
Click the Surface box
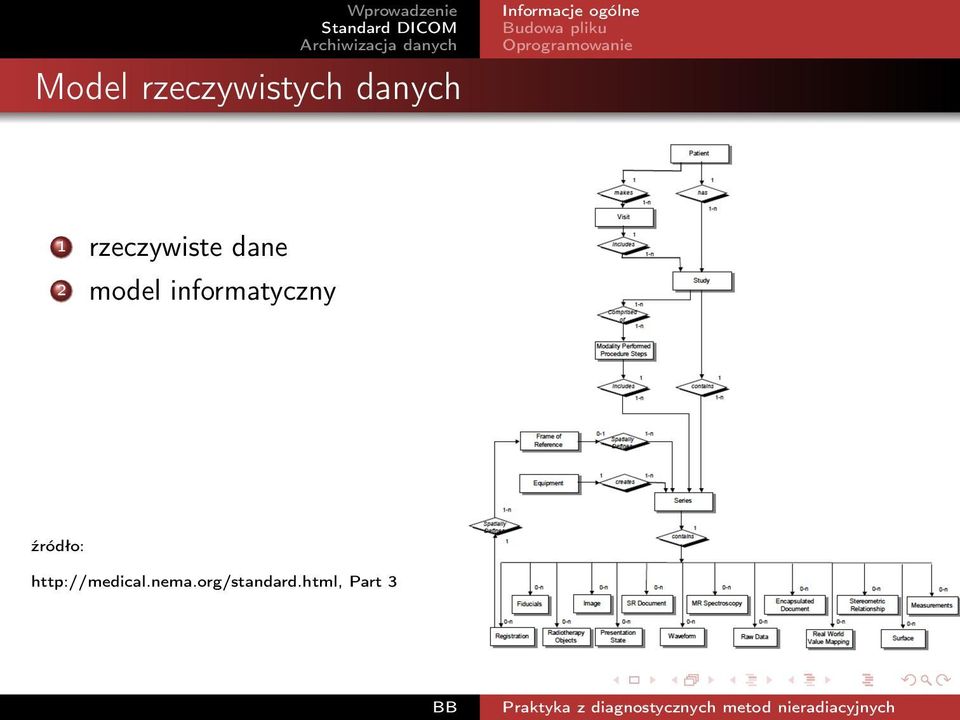click(x=903, y=638)
